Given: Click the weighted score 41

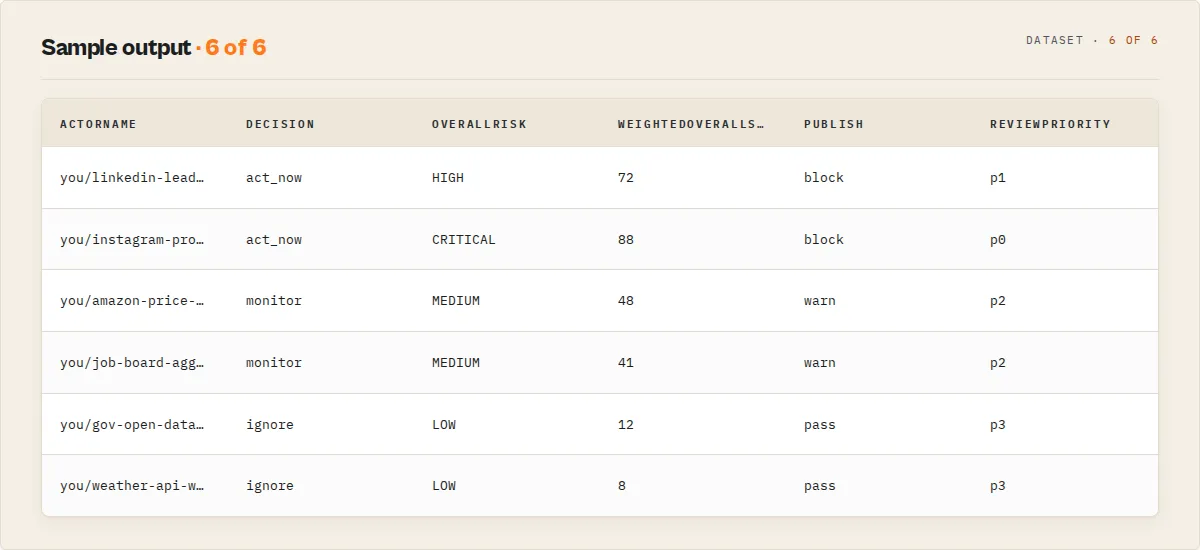Looking at the screenshot, I should pos(626,363).
